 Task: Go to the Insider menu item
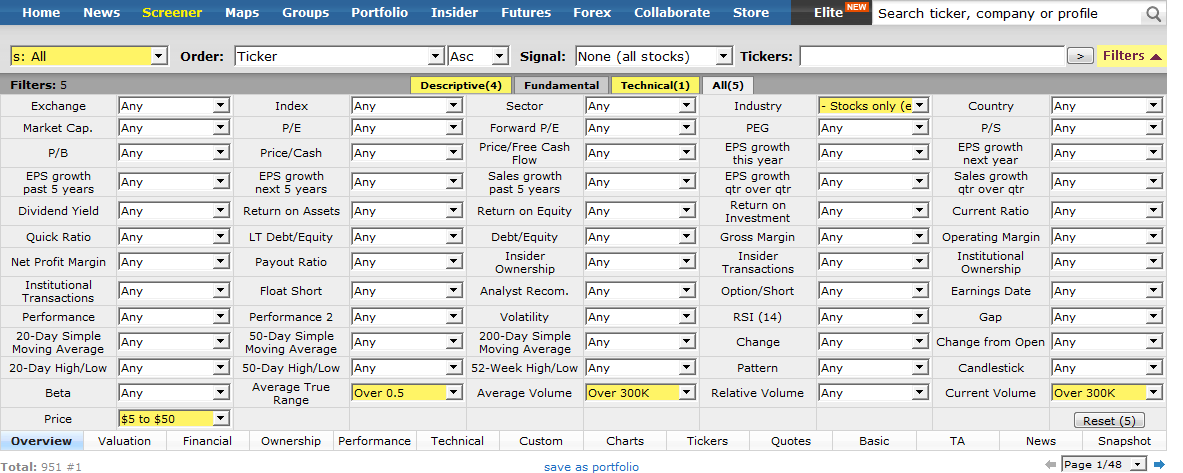coord(454,13)
